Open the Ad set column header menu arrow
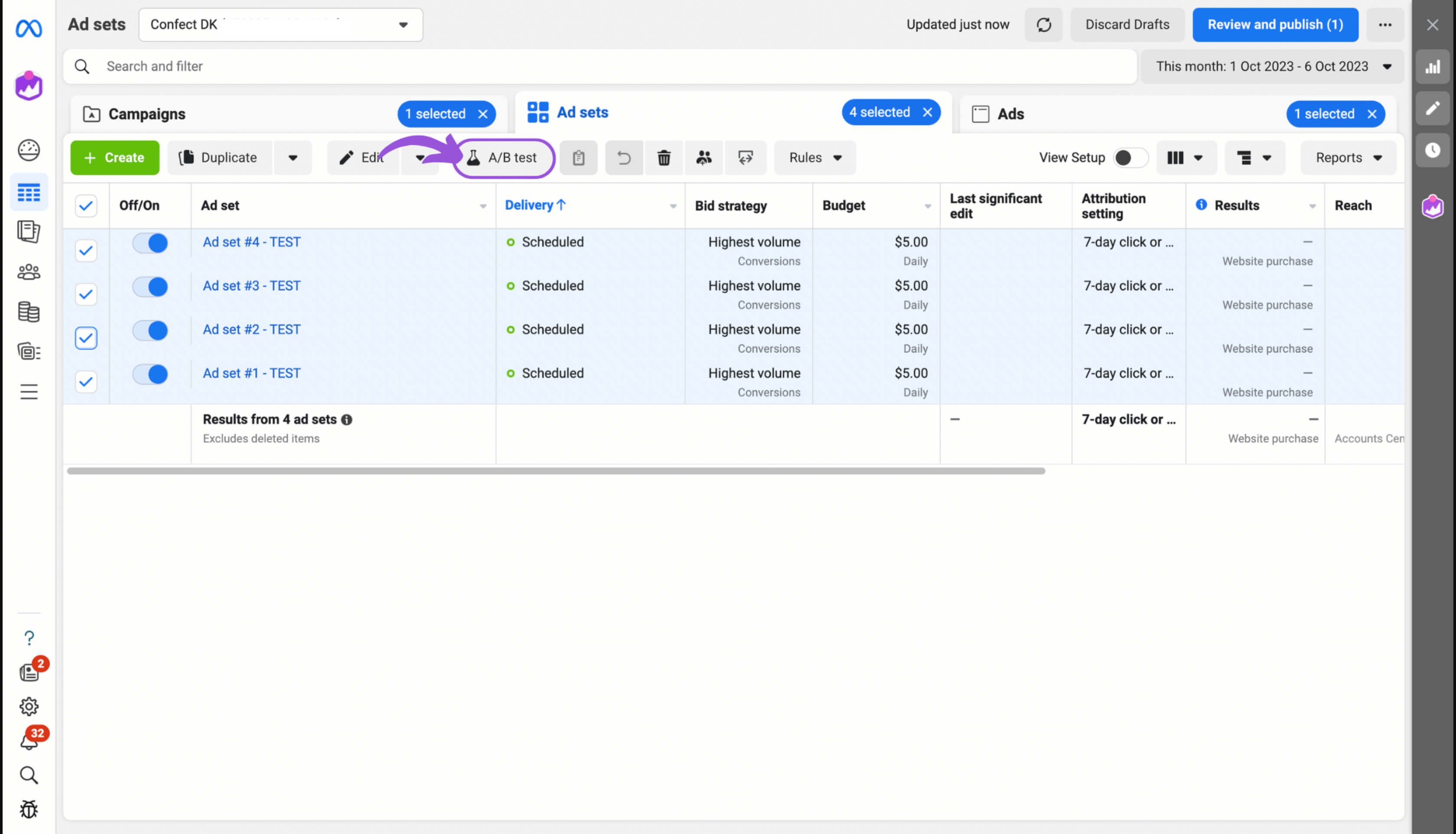Viewport: 1456px width, 834px height. (x=483, y=206)
